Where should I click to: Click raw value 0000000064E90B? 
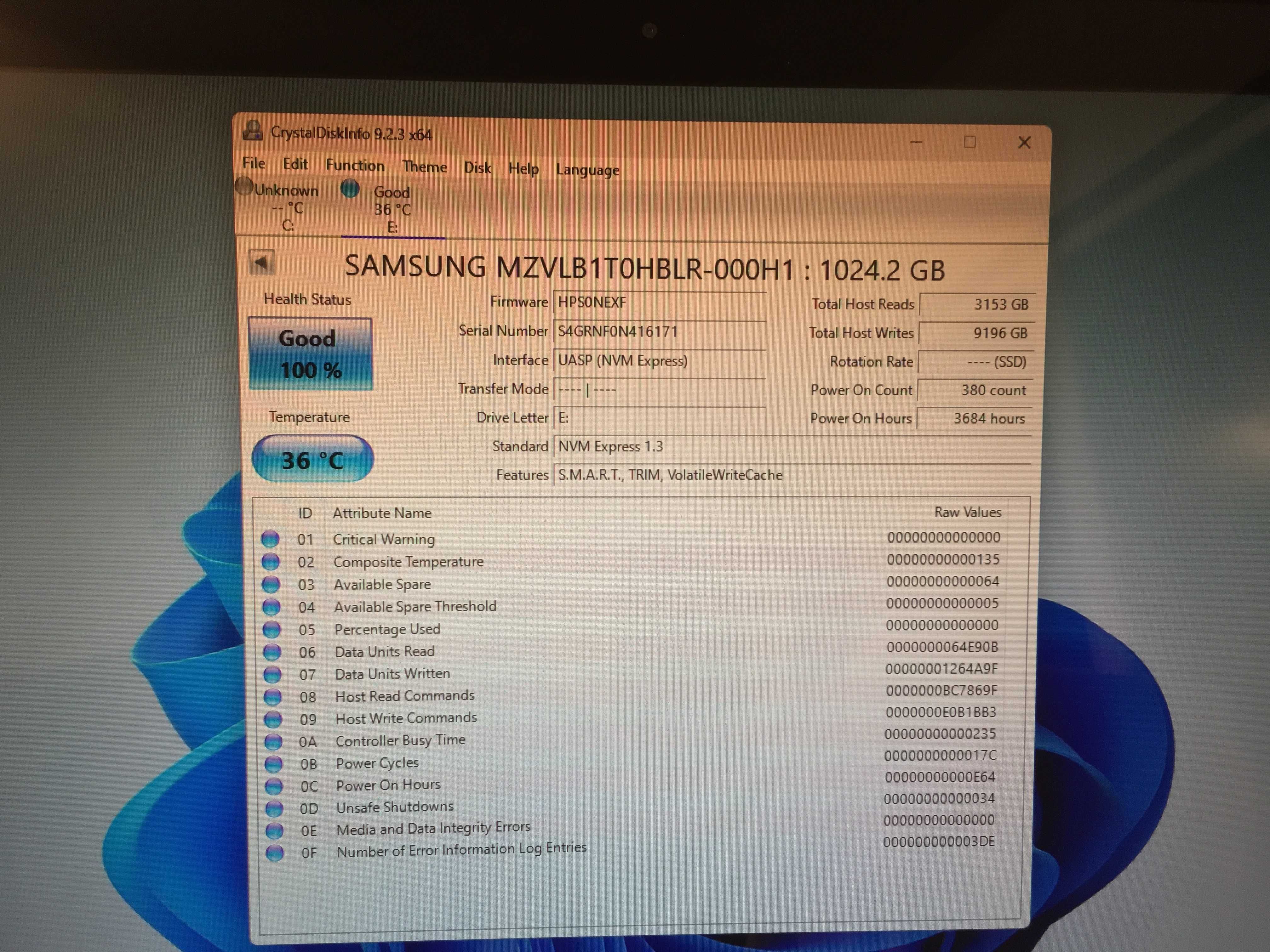(942, 647)
